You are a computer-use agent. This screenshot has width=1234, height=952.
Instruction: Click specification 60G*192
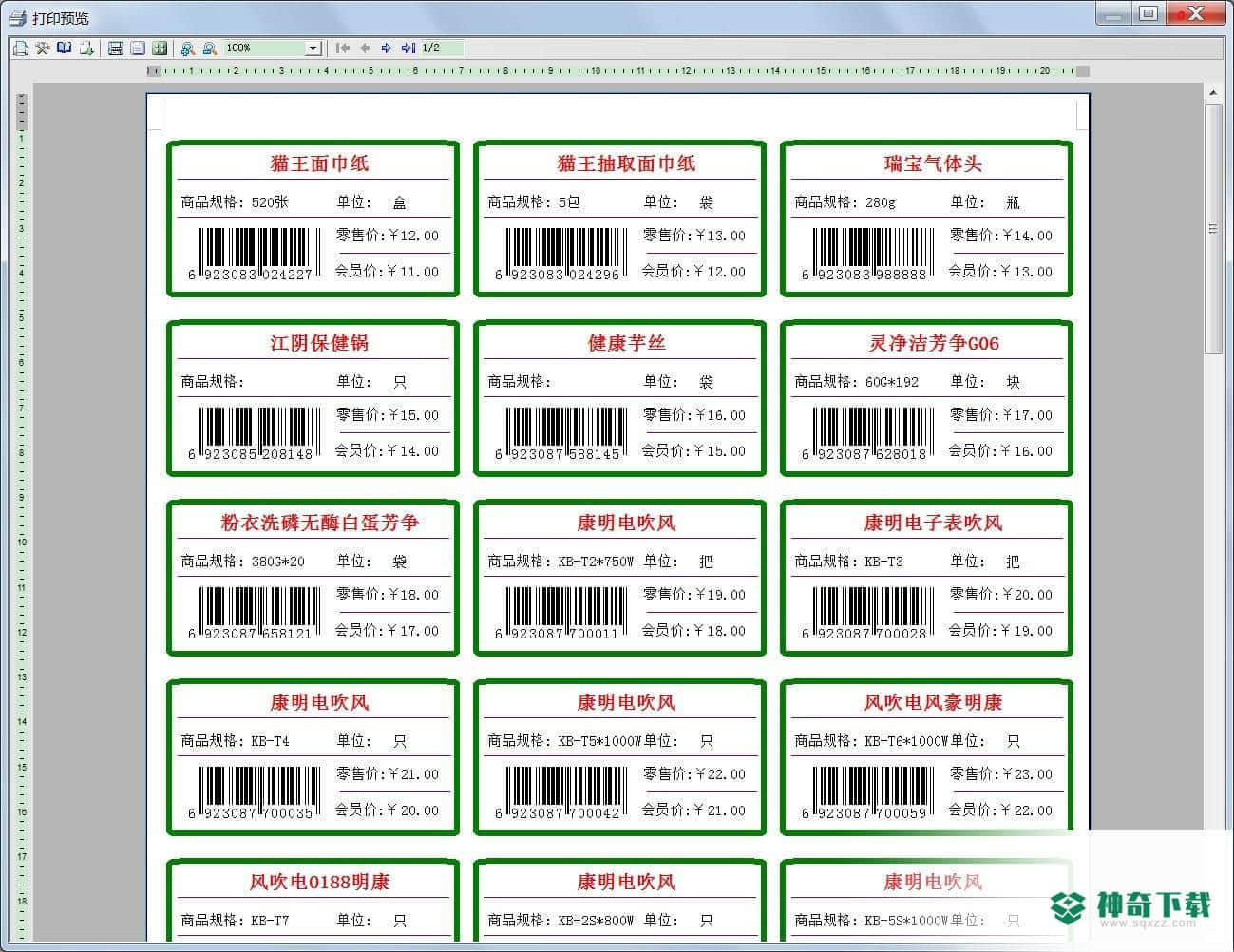pyautogui.click(x=892, y=382)
